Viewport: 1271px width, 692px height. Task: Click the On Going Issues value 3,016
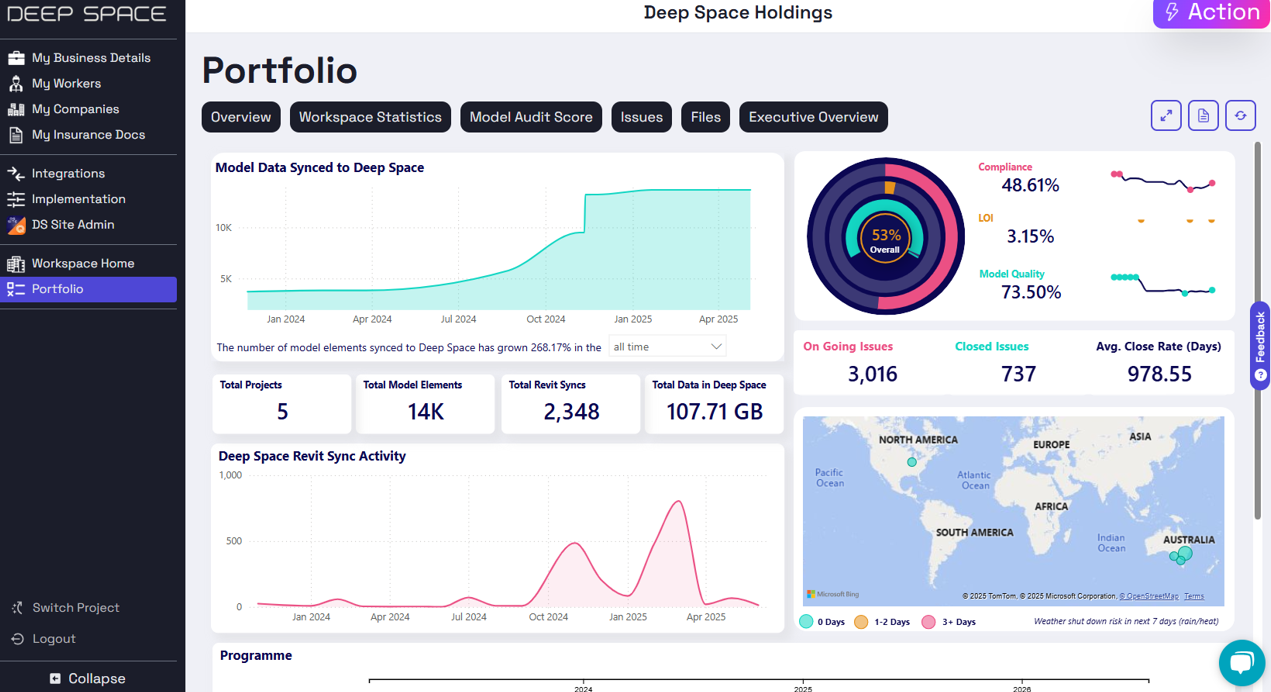tap(873, 374)
